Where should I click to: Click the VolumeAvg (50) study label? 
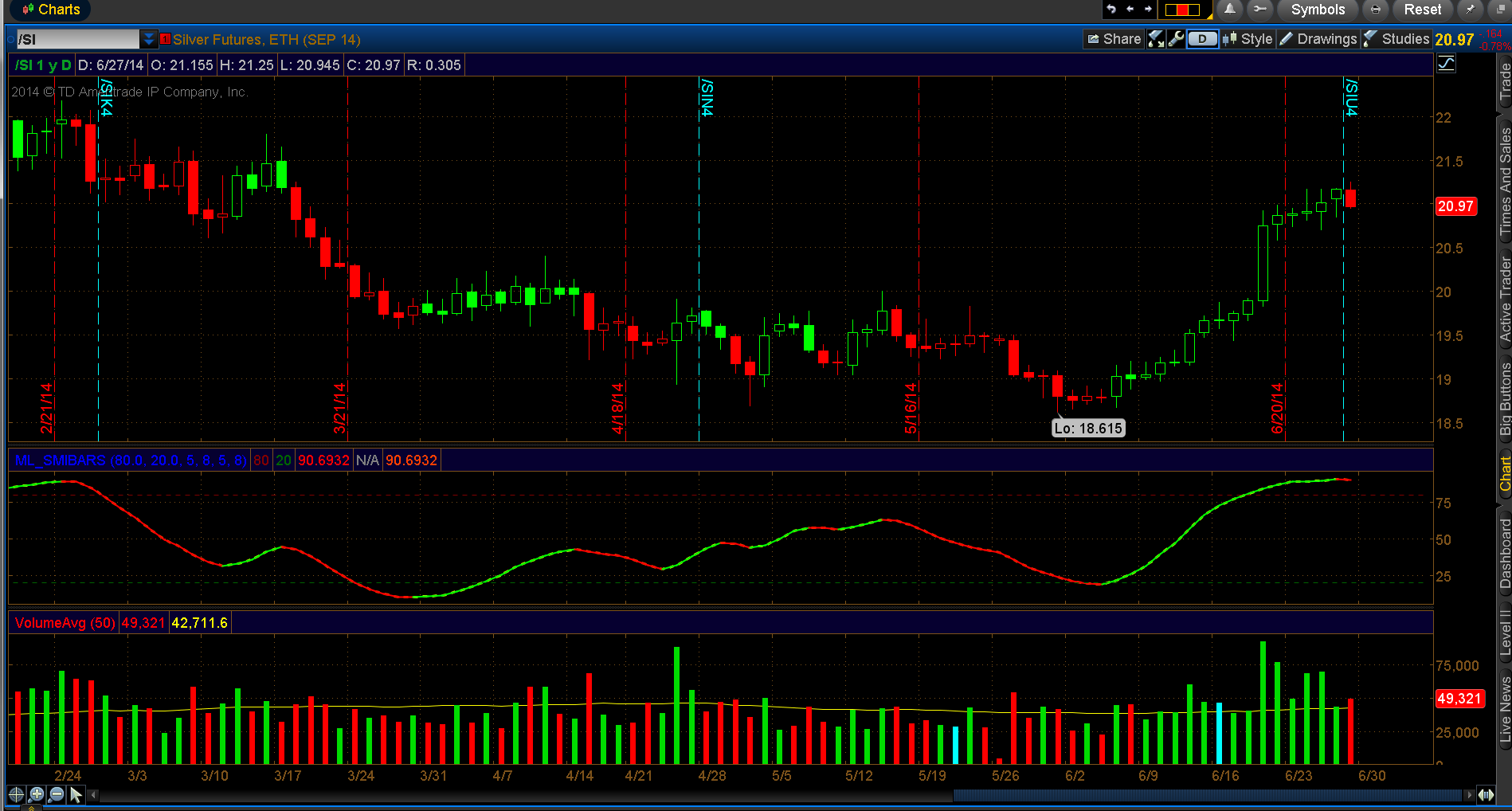pos(65,623)
